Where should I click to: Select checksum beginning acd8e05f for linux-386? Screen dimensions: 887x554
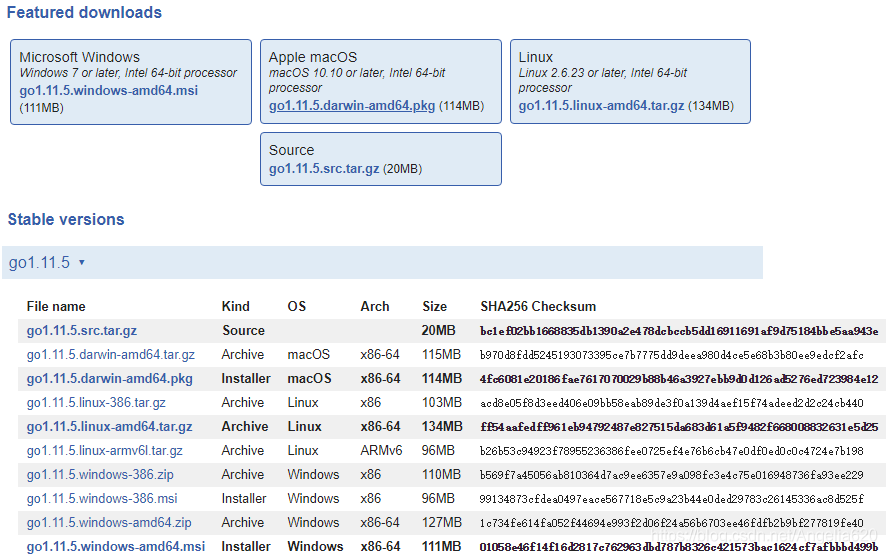tap(671, 403)
